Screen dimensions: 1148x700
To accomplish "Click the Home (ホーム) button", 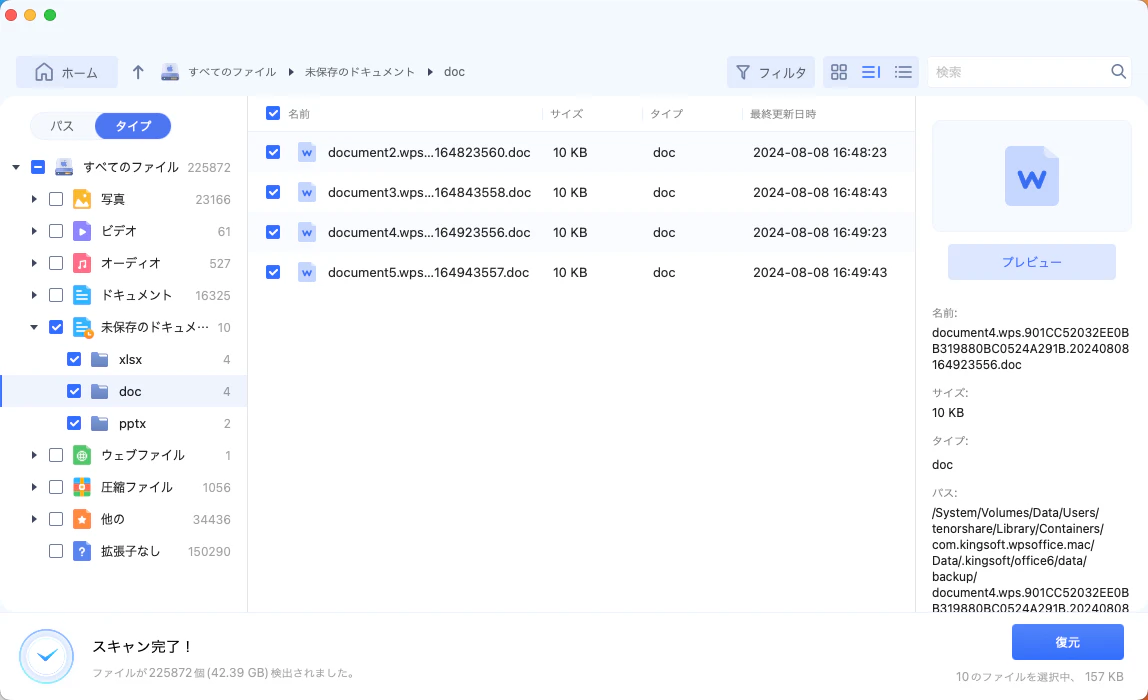I will pyautogui.click(x=67, y=72).
